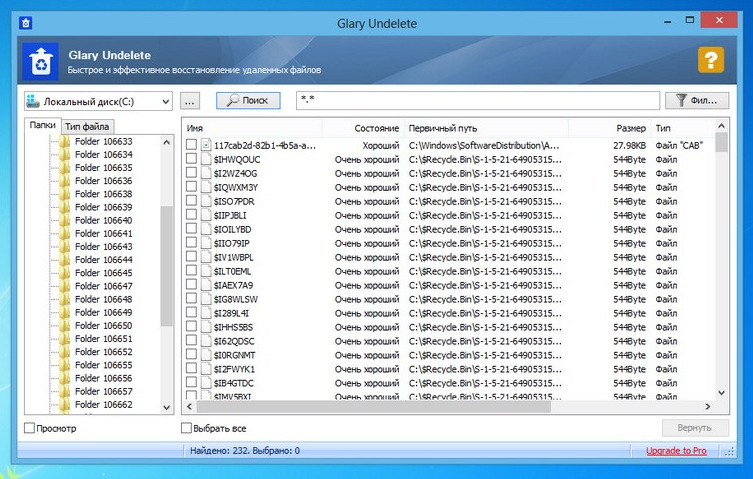The height and width of the screenshot is (479, 753).
Task: Switch to the Папки tab
Action: [x=43, y=125]
